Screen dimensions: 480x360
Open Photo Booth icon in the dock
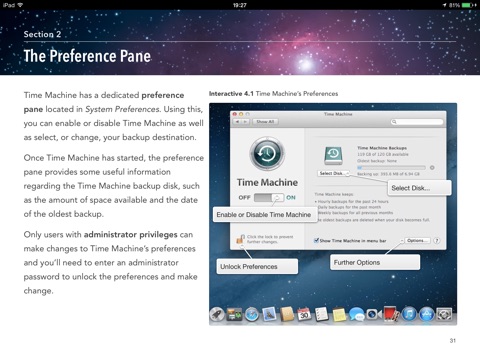pos(391,314)
